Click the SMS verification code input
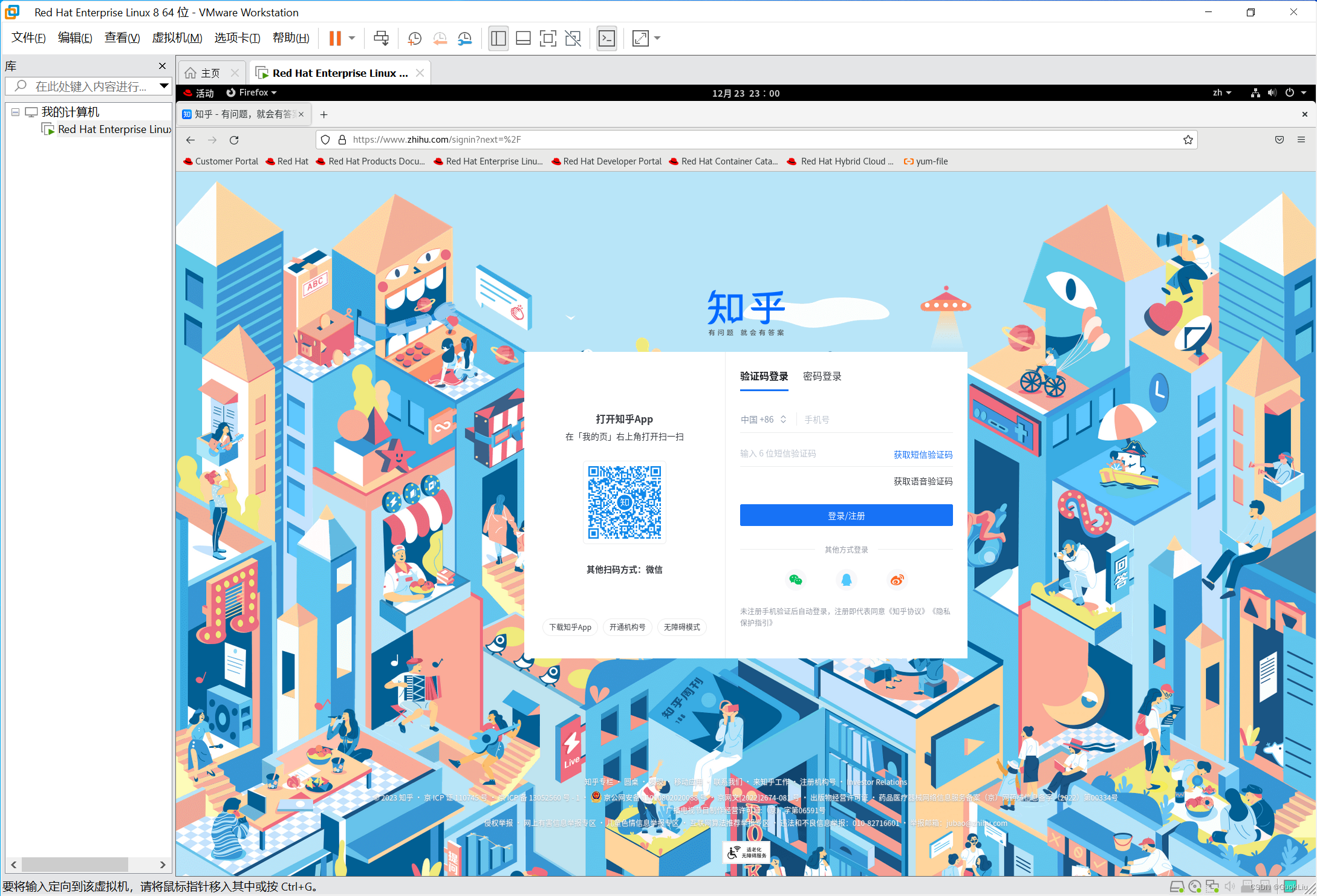Screen dimensions: 1317x896 [812, 453]
